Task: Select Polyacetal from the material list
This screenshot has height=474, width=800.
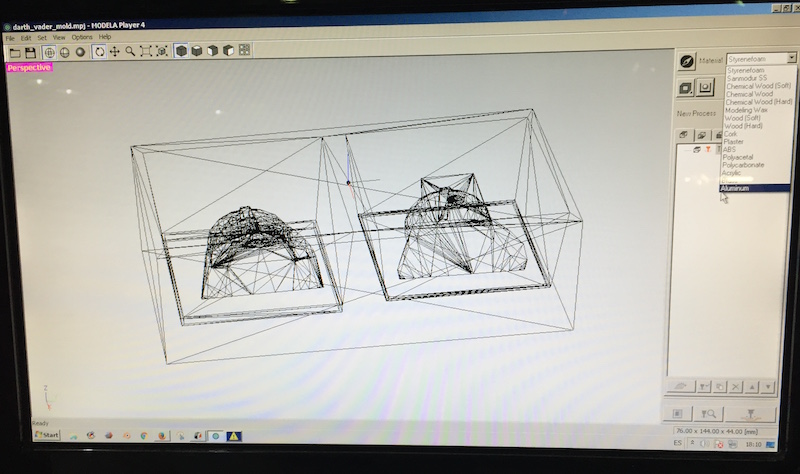Action: (738, 157)
